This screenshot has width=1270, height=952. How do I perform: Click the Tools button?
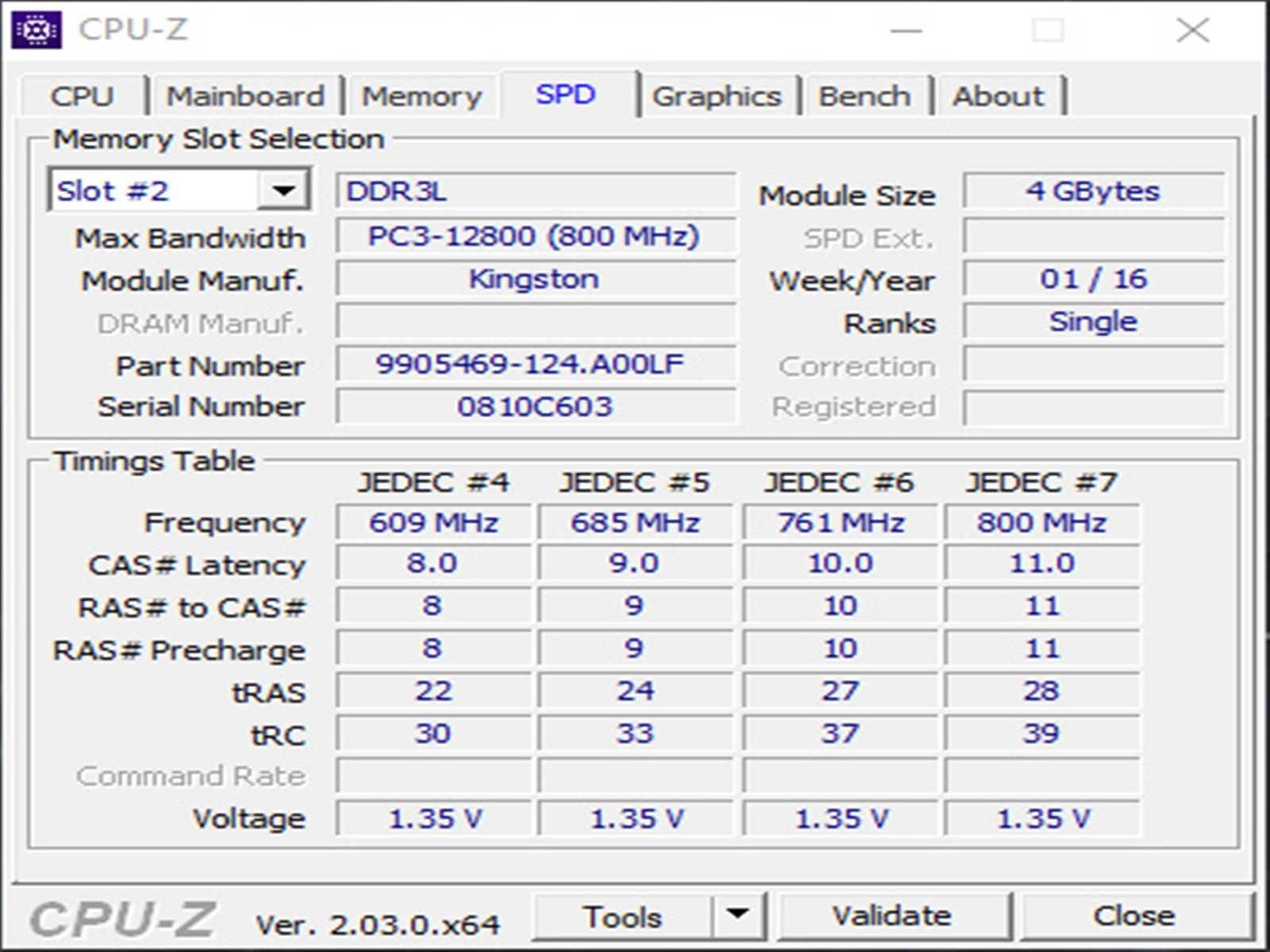(622, 916)
